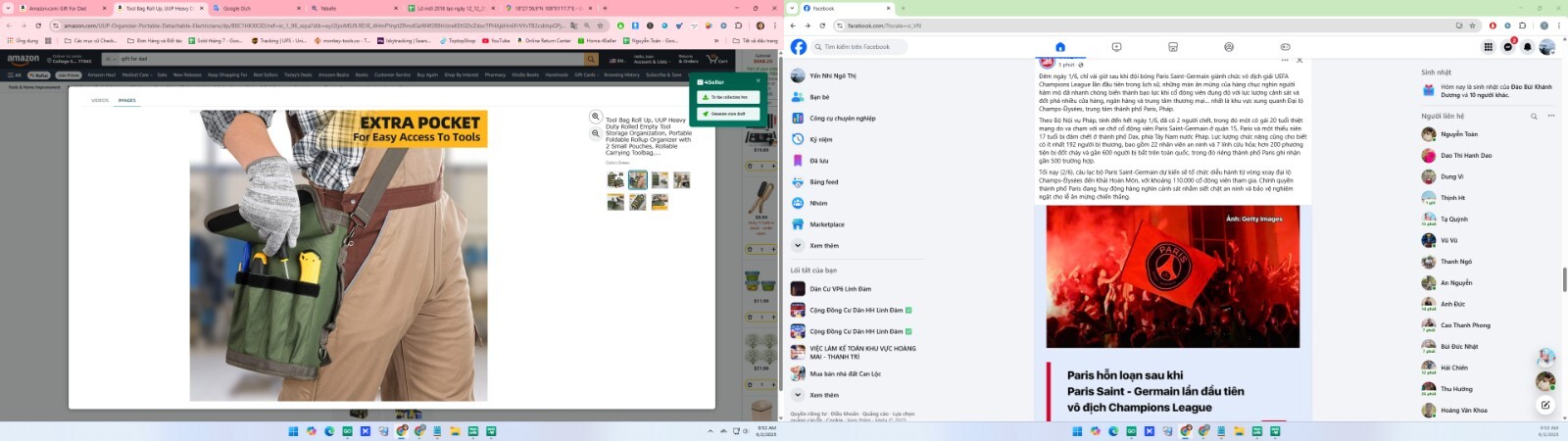
Task: Go back in Facebook browser window
Action: [x=793, y=25]
